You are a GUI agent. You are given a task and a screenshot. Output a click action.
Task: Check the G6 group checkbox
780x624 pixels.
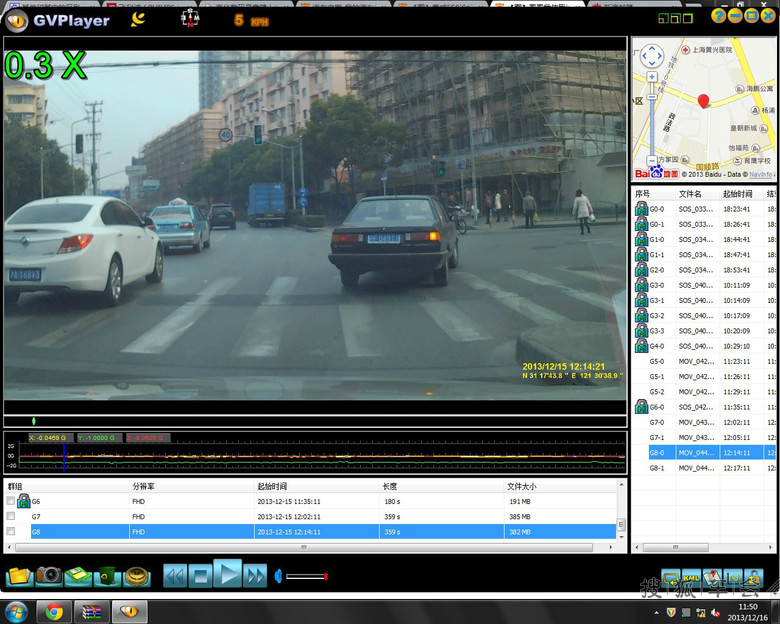pyautogui.click(x=11, y=501)
